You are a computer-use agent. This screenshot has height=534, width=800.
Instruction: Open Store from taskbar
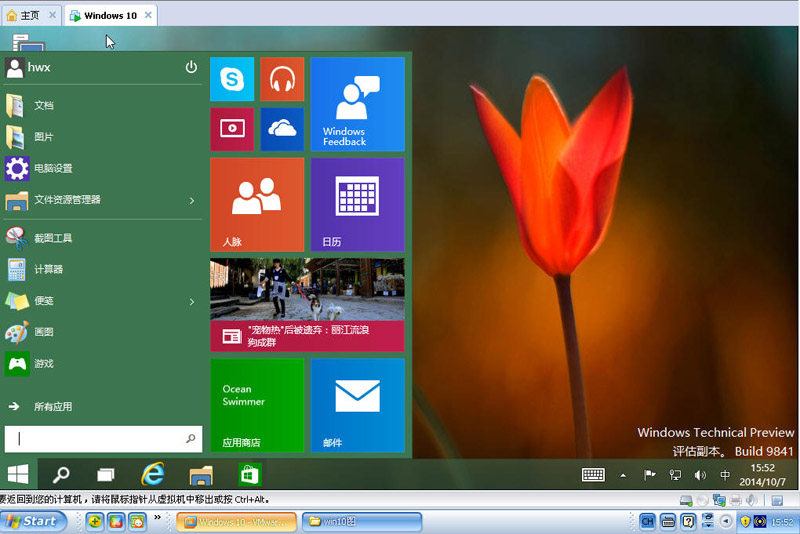click(249, 475)
